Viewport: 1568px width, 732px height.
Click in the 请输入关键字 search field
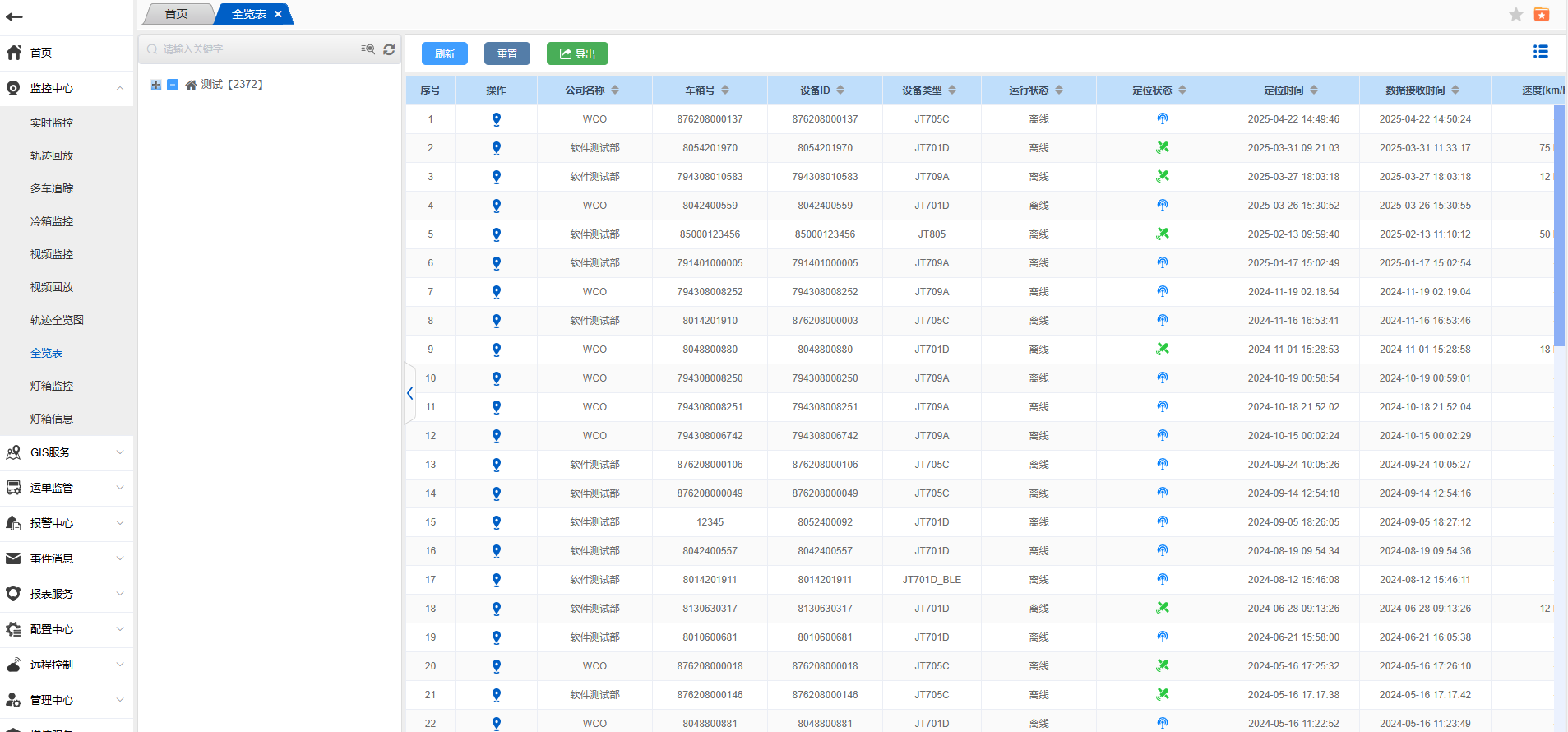tap(255, 49)
